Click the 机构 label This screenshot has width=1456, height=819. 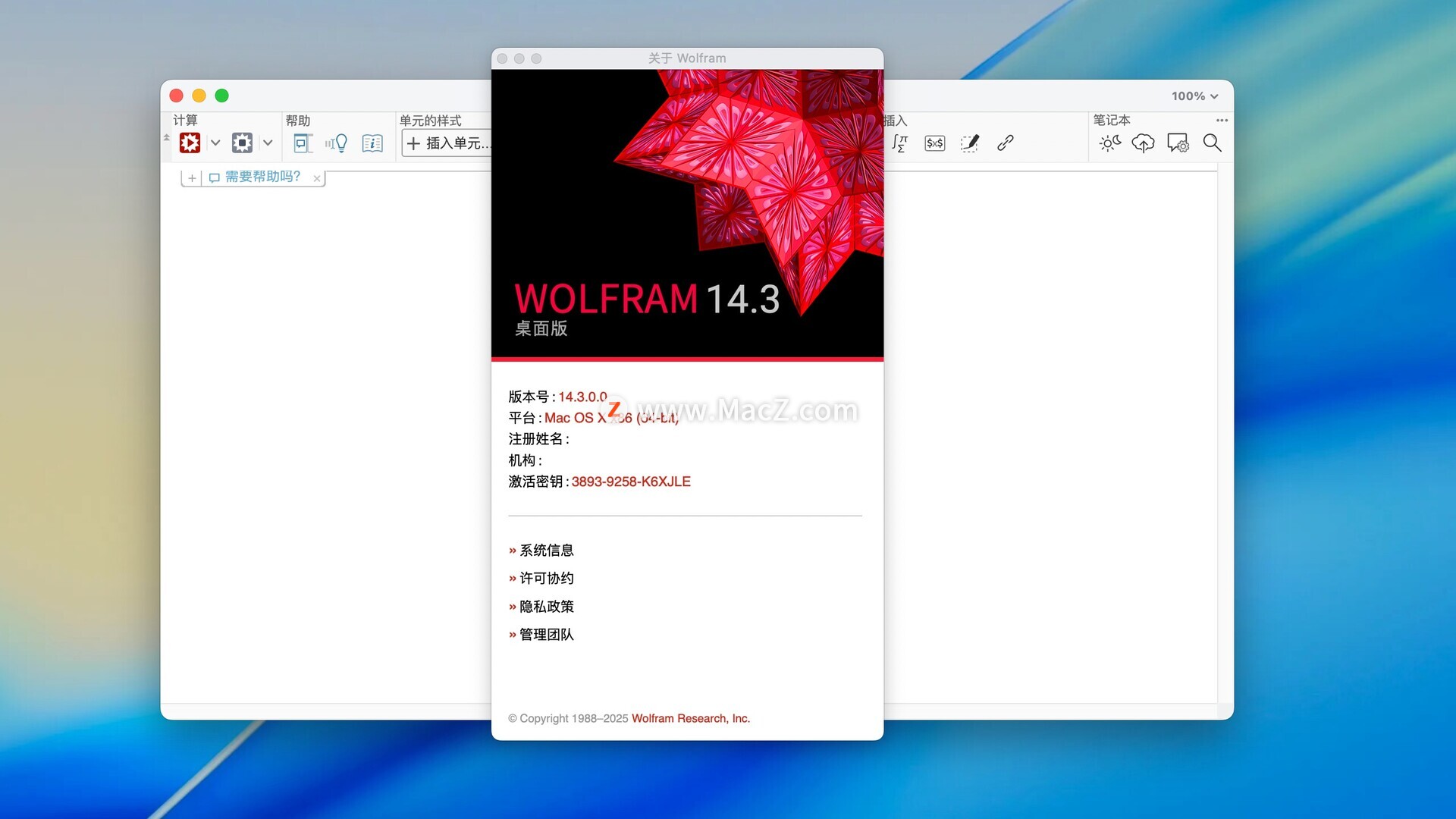(x=525, y=460)
